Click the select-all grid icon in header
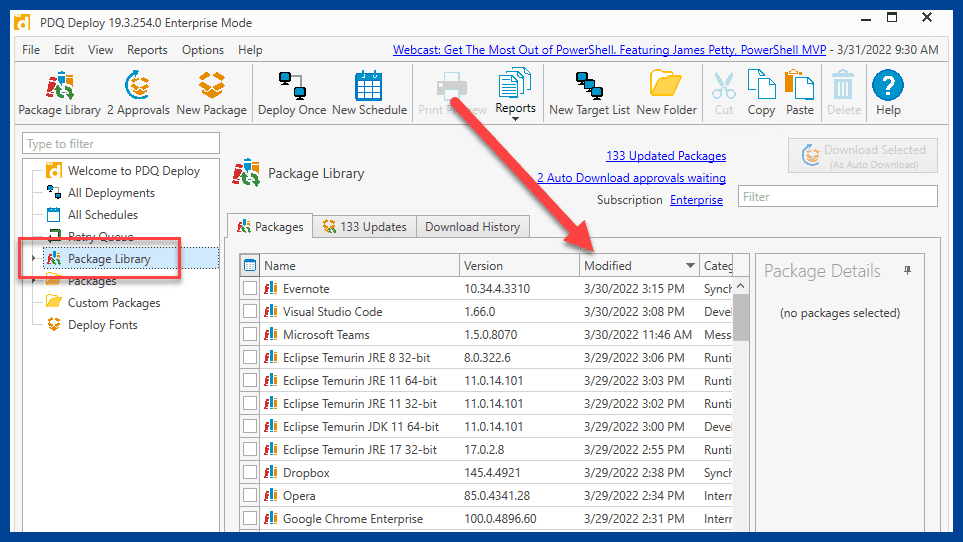This screenshot has width=963, height=542. tap(249, 266)
